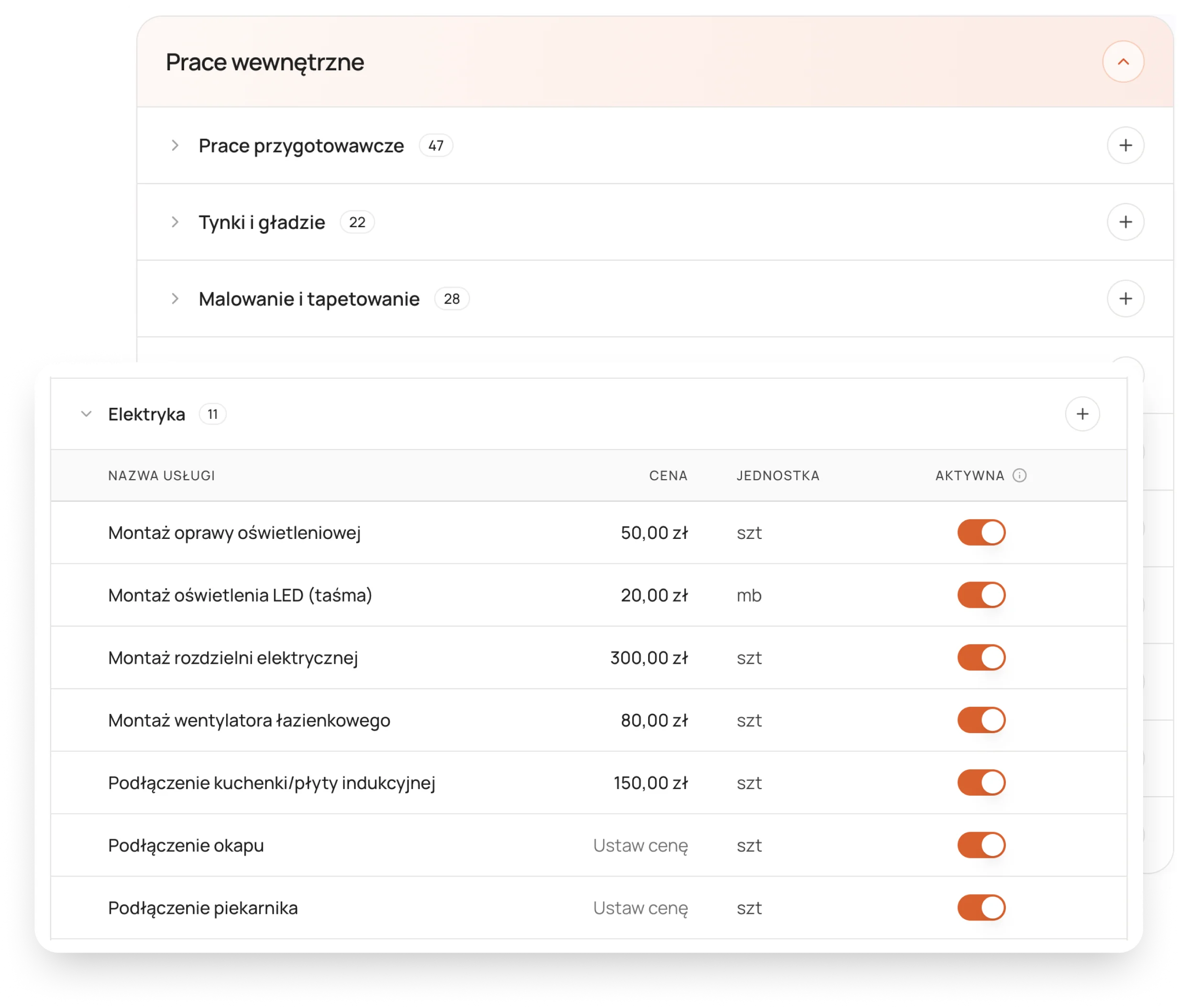Click the 22 count badge
Viewport: 1190px width, 1008px height.
(x=357, y=222)
